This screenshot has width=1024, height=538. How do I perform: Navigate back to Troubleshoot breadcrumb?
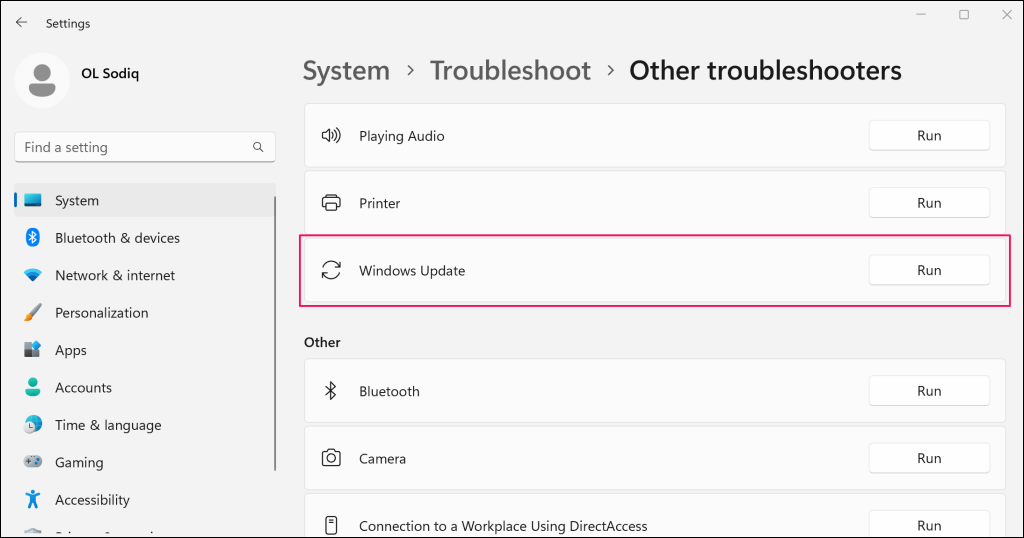(510, 71)
